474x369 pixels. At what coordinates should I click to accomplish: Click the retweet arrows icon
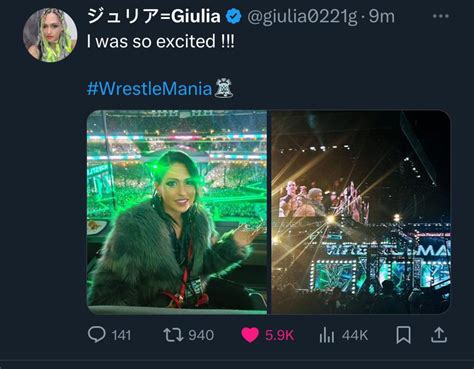(x=173, y=335)
